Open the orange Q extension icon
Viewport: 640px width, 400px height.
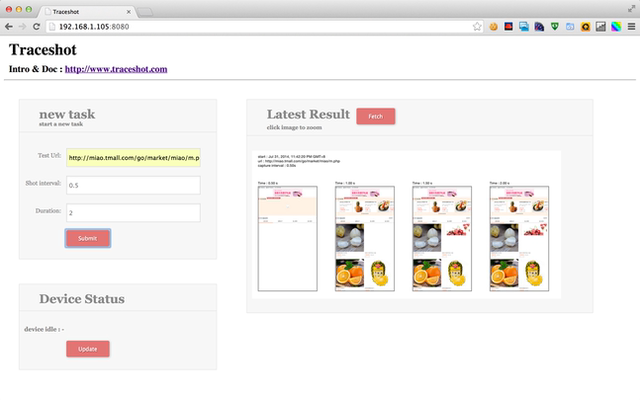coord(585,27)
